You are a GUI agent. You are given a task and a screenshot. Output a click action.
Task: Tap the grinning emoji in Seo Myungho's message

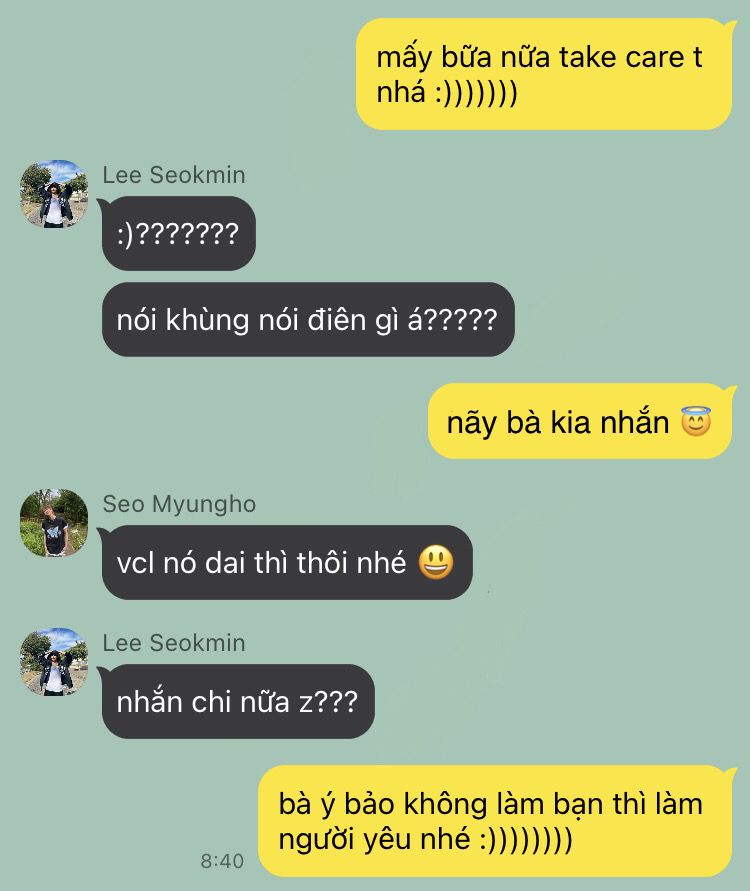[x=436, y=563]
